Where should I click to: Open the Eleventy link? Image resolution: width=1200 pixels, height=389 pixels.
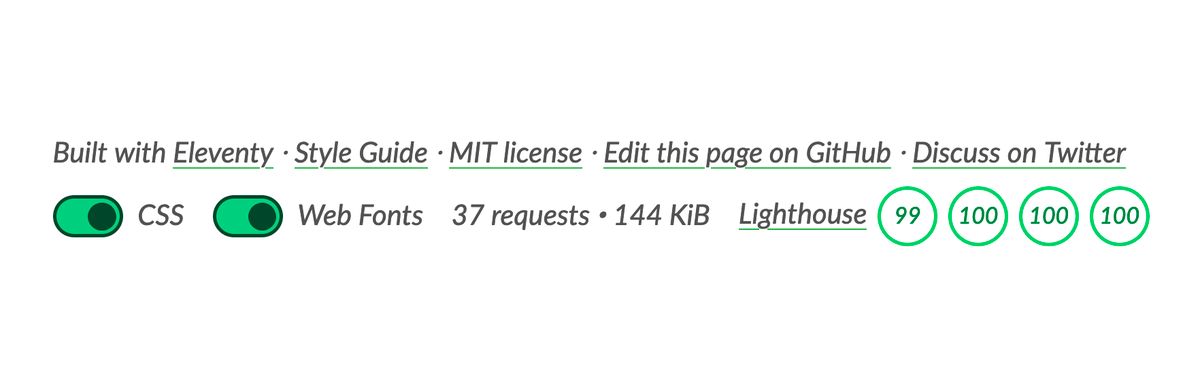223,154
